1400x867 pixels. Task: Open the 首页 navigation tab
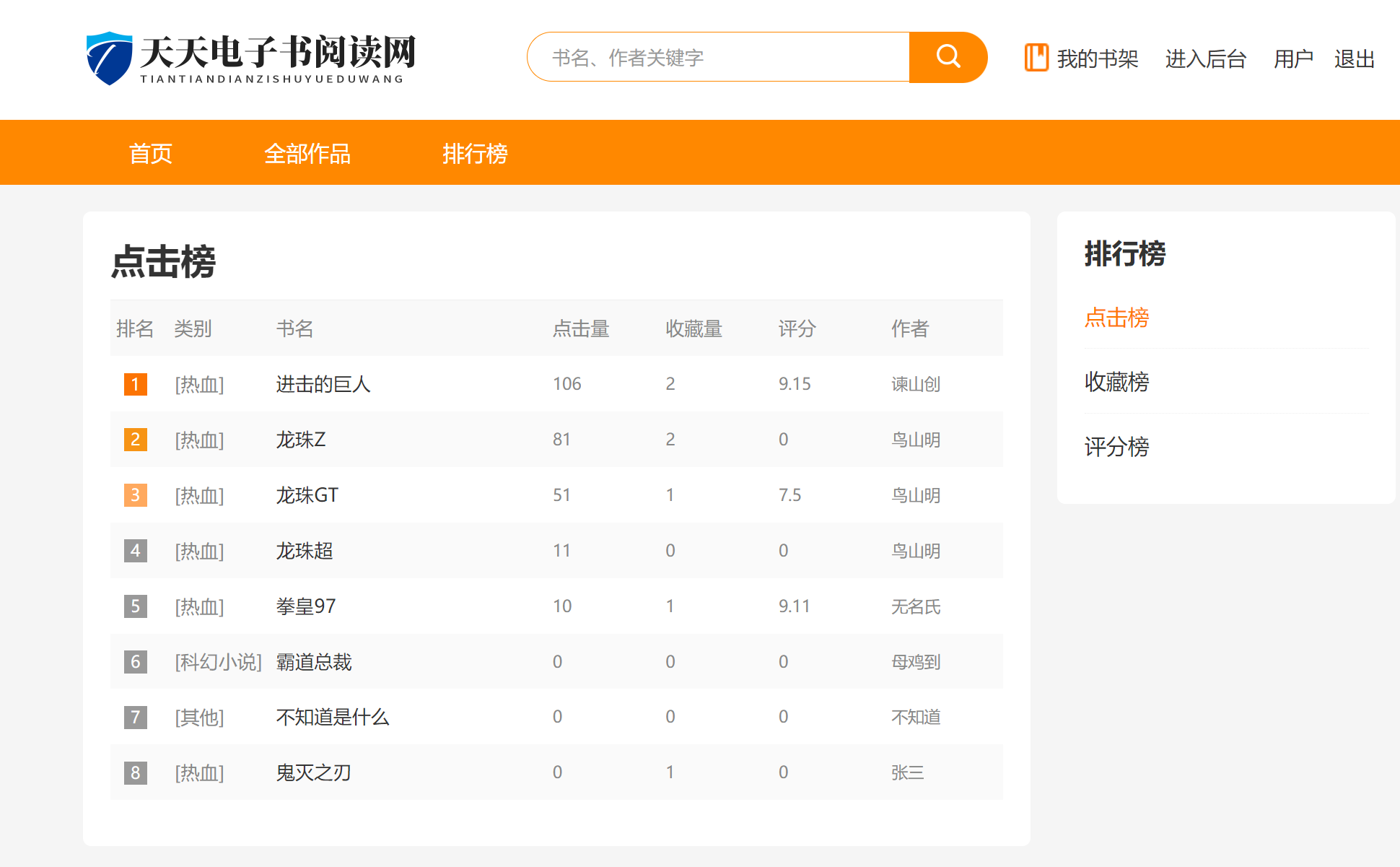pos(150,153)
